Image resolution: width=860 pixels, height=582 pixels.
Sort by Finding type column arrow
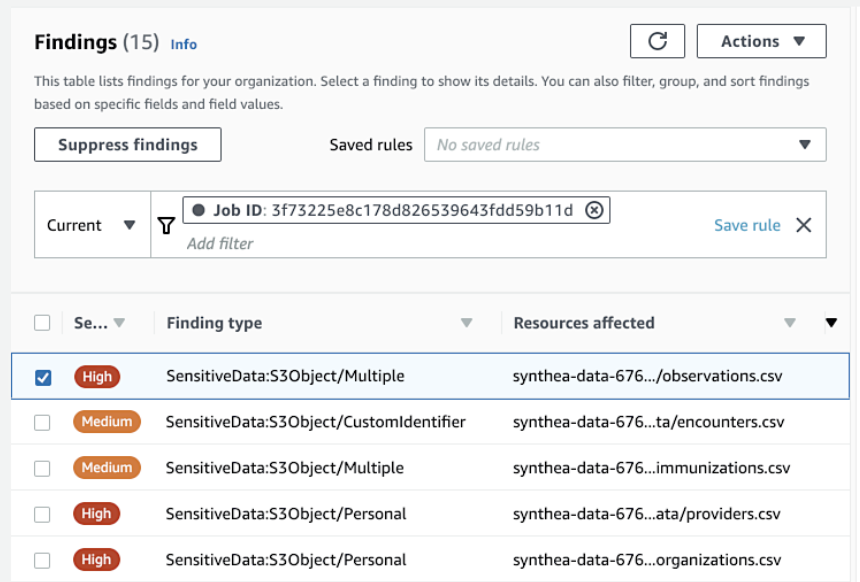tap(466, 323)
